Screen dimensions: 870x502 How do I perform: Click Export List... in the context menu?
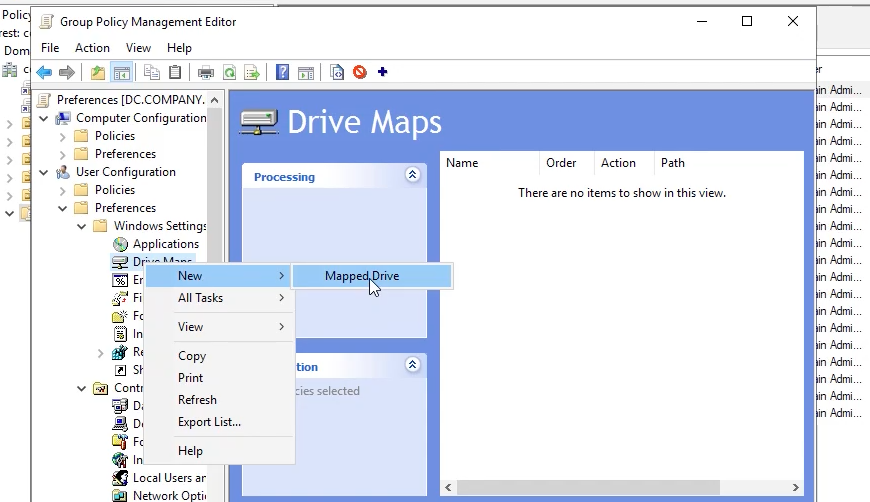(209, 422)
